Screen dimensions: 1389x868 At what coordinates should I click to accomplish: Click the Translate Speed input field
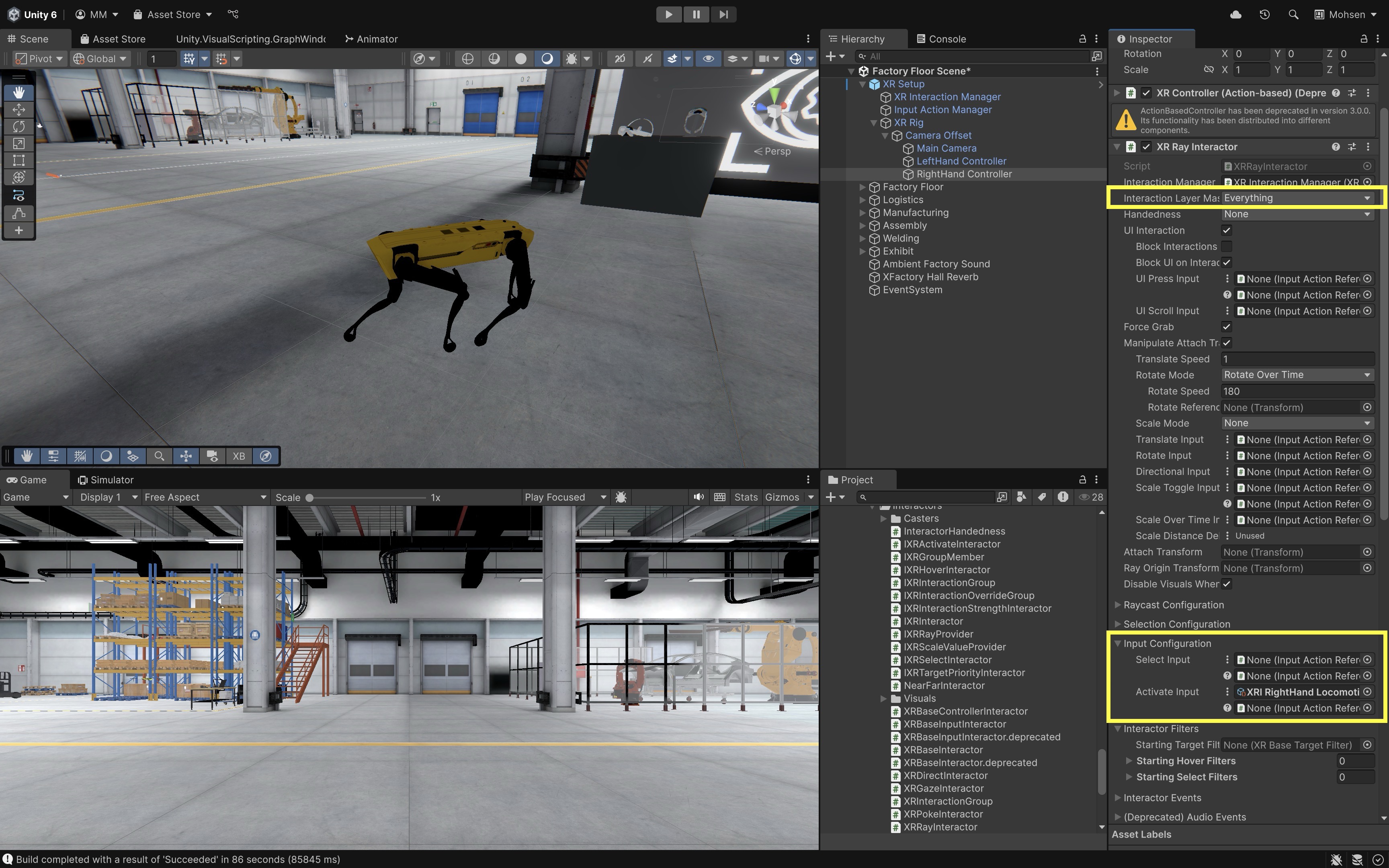click(x=1297, y=359)
